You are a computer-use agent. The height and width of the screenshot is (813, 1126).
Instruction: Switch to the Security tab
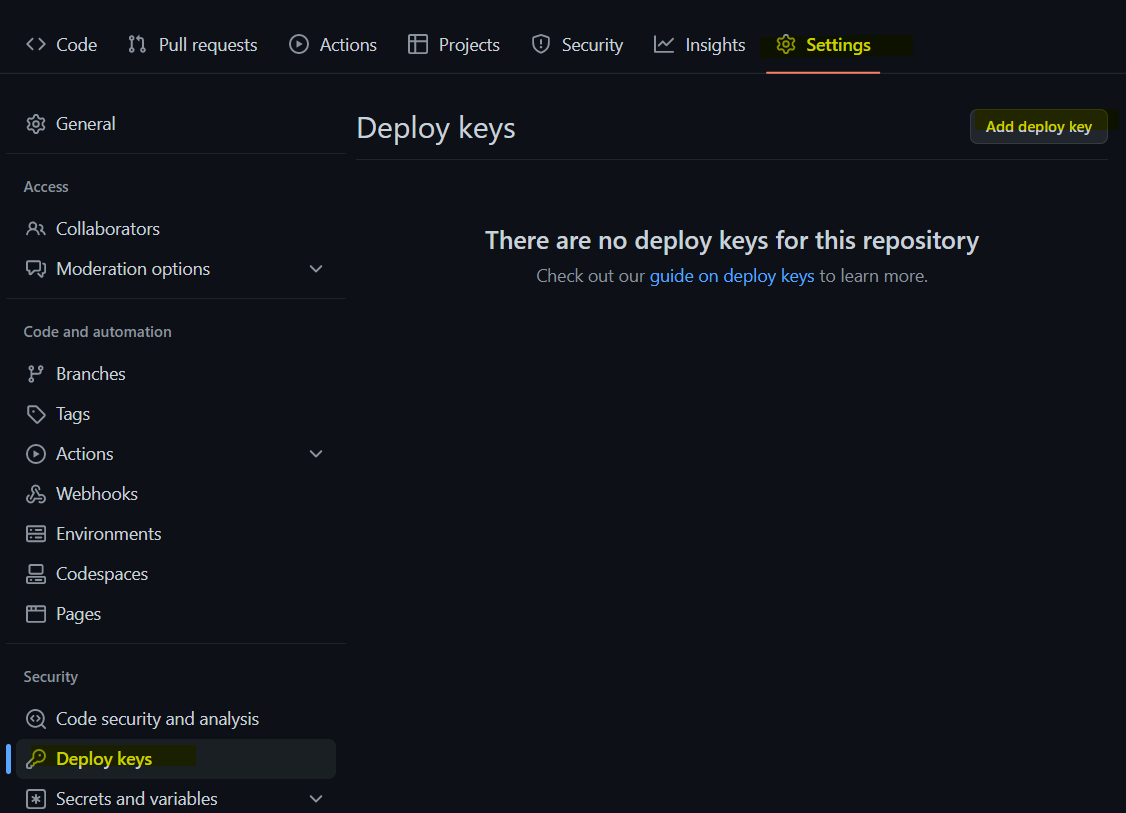577,45
